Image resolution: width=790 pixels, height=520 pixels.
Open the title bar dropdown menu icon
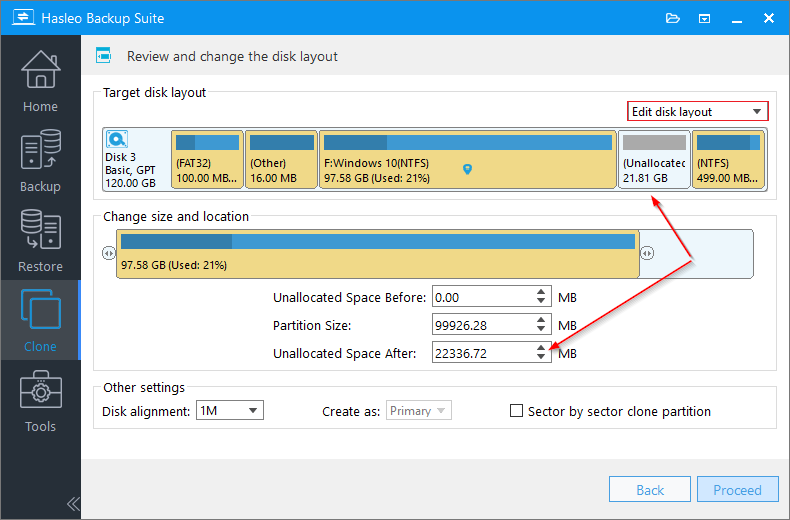[x=704, y=19]
